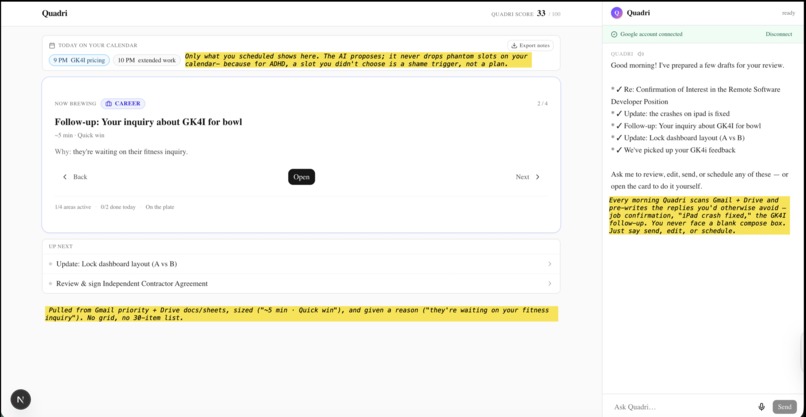This screenshot has height=417, width=806.
Task: Click the purple Quadri avatar in the chat header
Action: [616, 13]
